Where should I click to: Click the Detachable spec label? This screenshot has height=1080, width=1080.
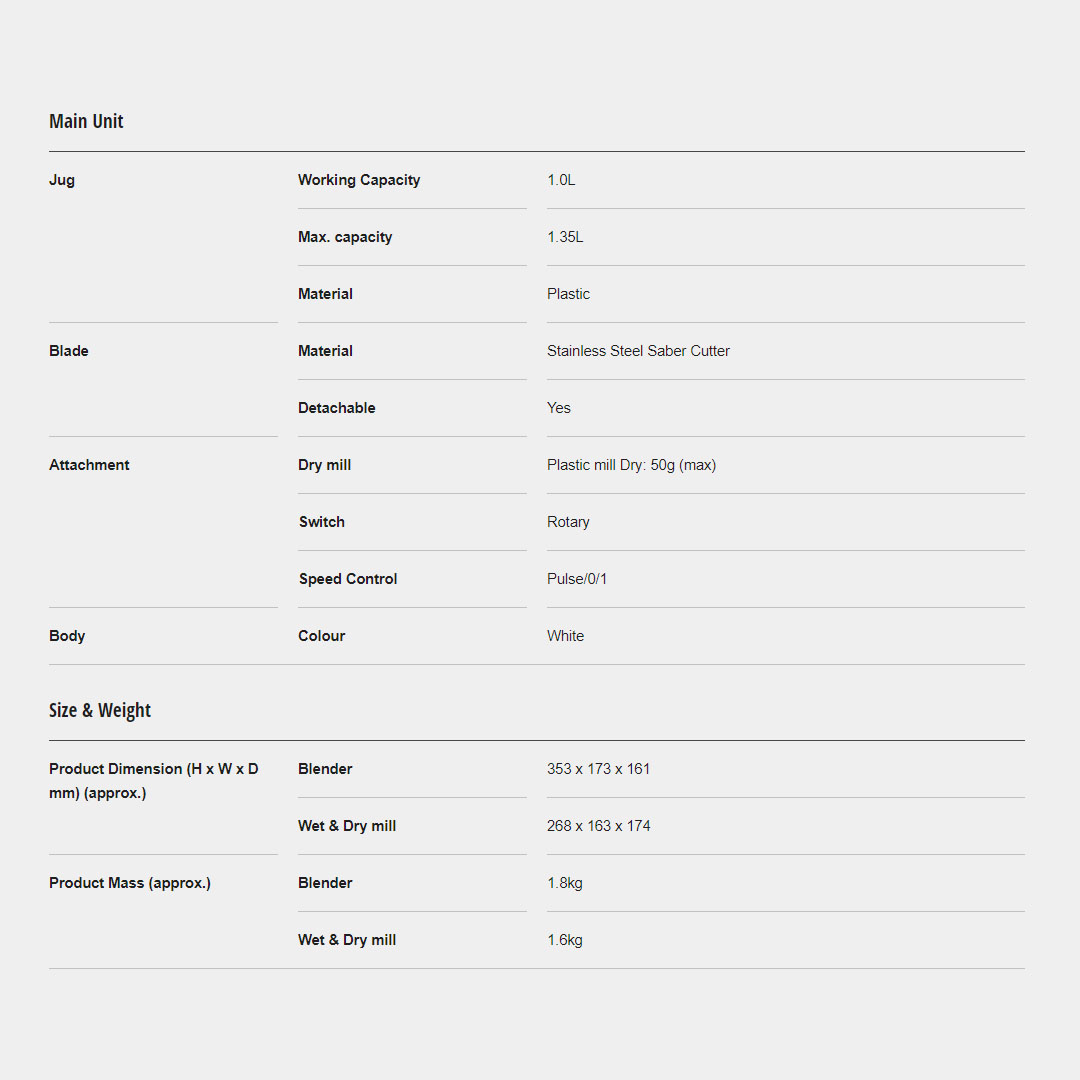click(337, 408)
